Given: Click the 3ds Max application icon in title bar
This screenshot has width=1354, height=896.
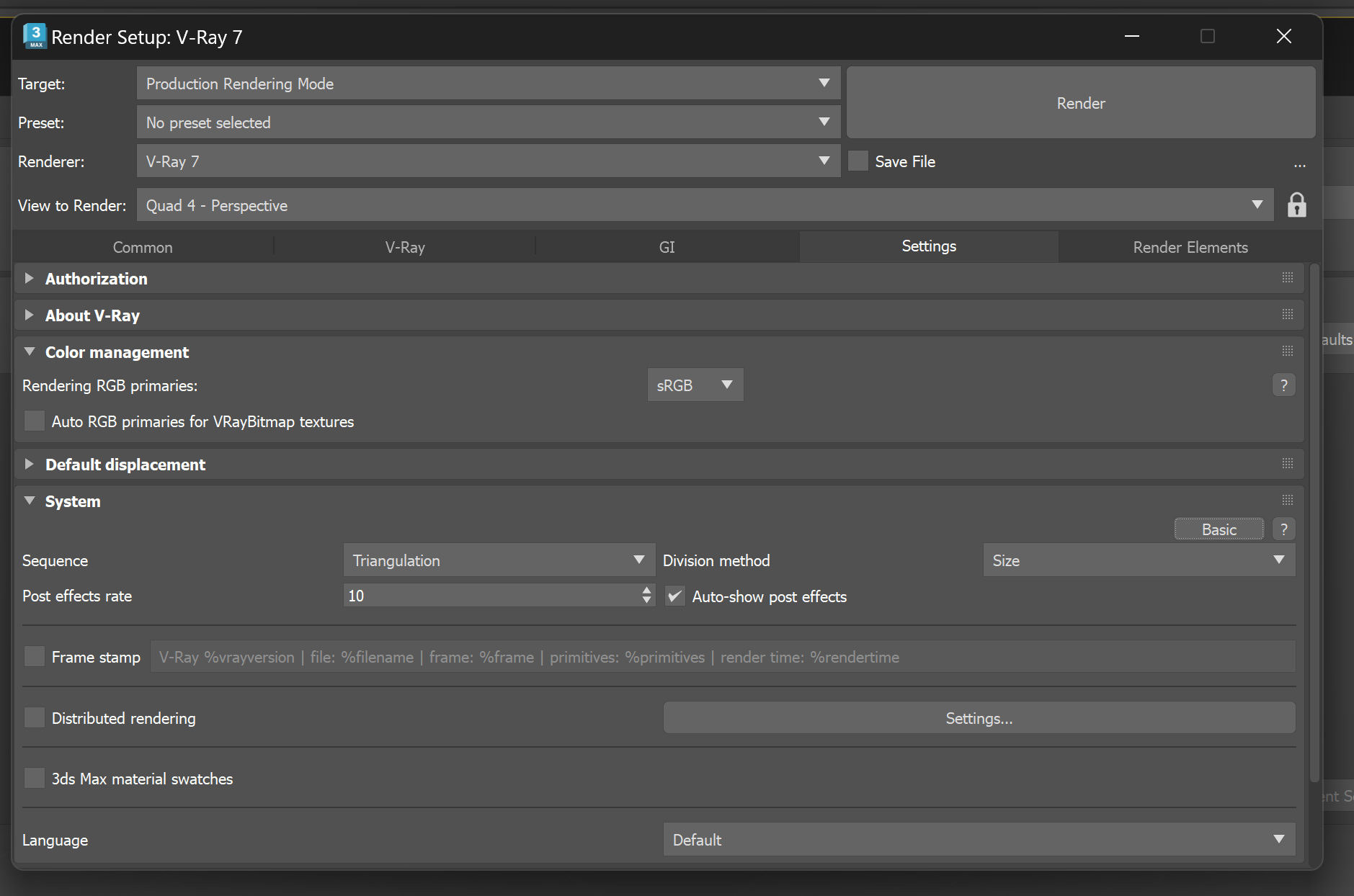Looking at the screenshot, I should [35, 36].
